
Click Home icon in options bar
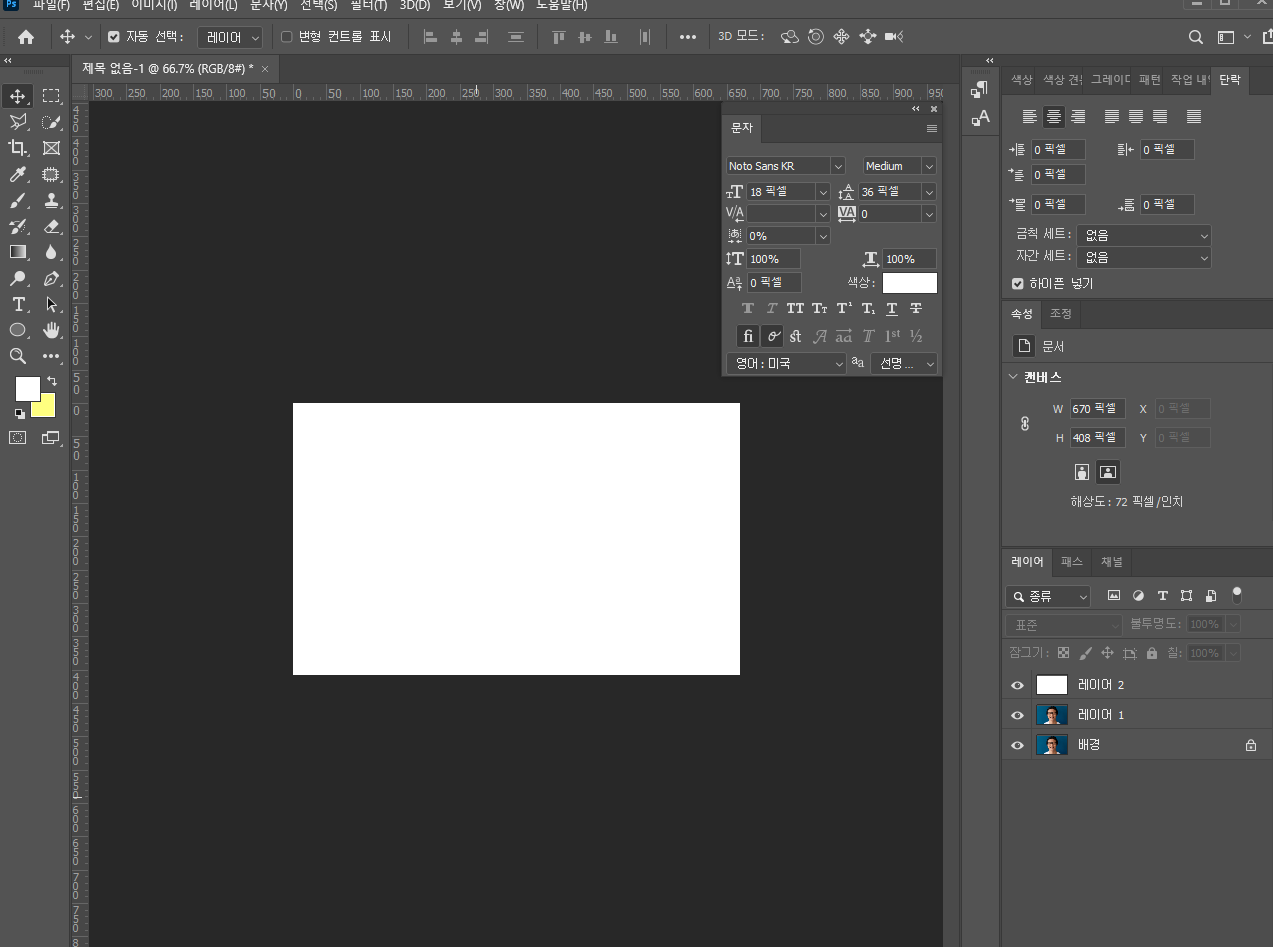coord(26,37)
